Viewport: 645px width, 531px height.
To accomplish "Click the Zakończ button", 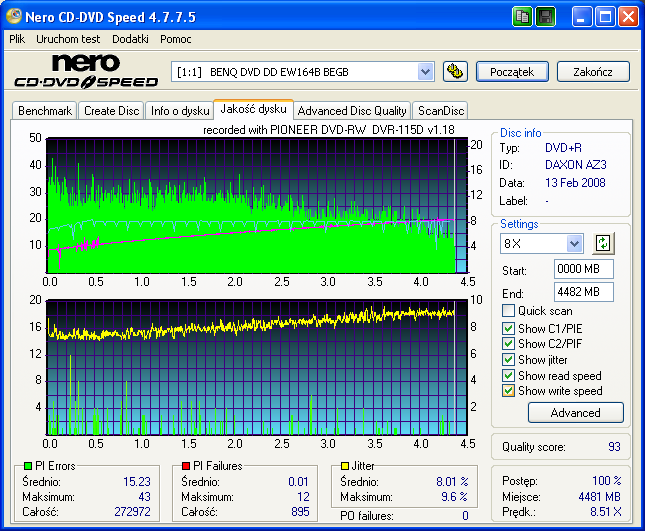I will 593,72.
